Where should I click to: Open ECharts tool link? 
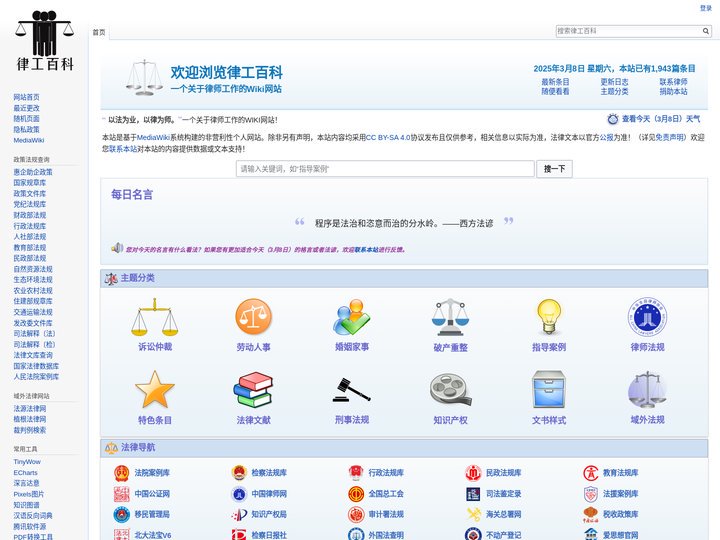[x=25, y=472]
